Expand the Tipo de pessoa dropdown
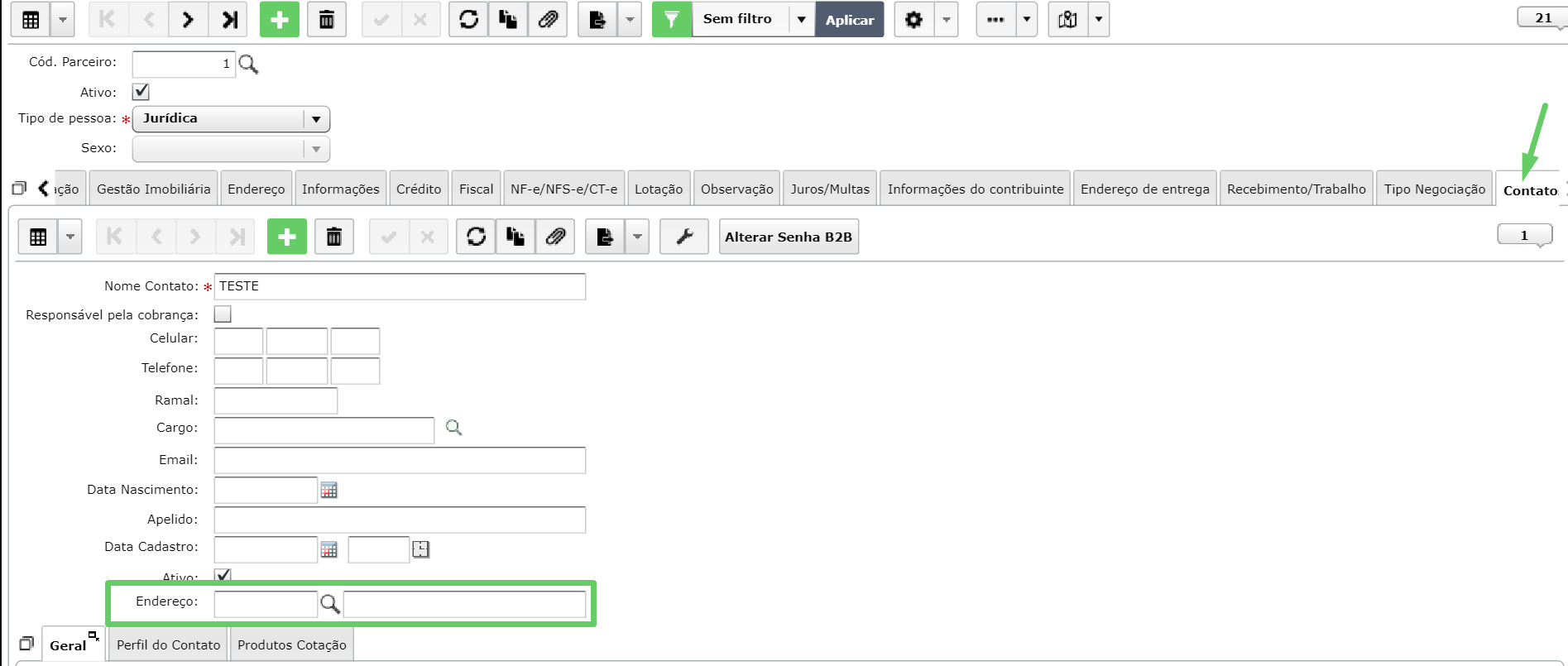Image resolution: width=1568 pixels, height=666 pixels. pyautogui.click(x=316, y=119)
